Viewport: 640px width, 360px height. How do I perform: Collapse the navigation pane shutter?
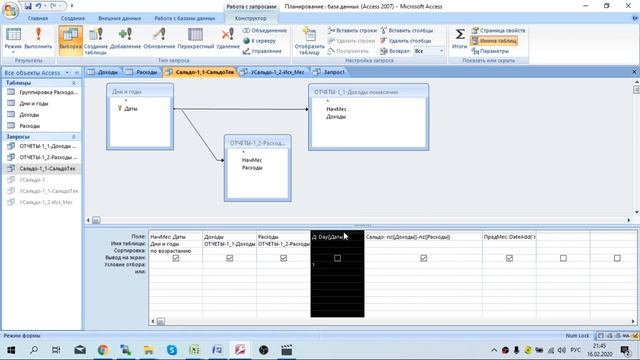click(x=76, y=73)
